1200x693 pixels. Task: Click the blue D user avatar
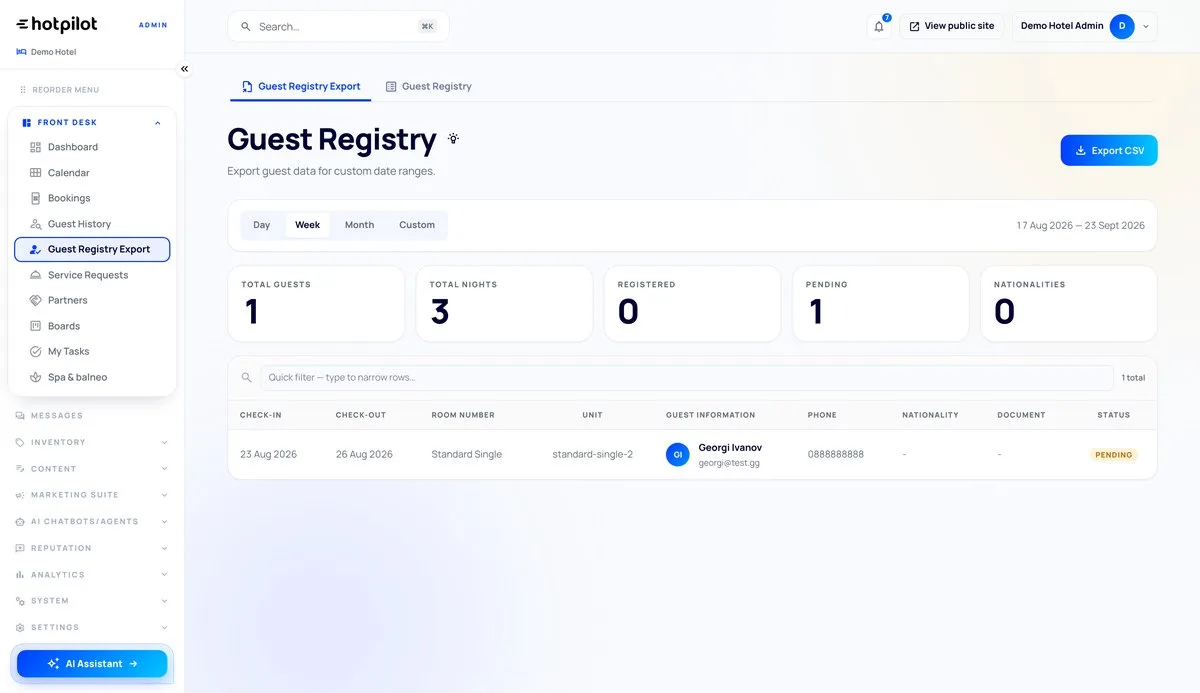(1122, 26)
